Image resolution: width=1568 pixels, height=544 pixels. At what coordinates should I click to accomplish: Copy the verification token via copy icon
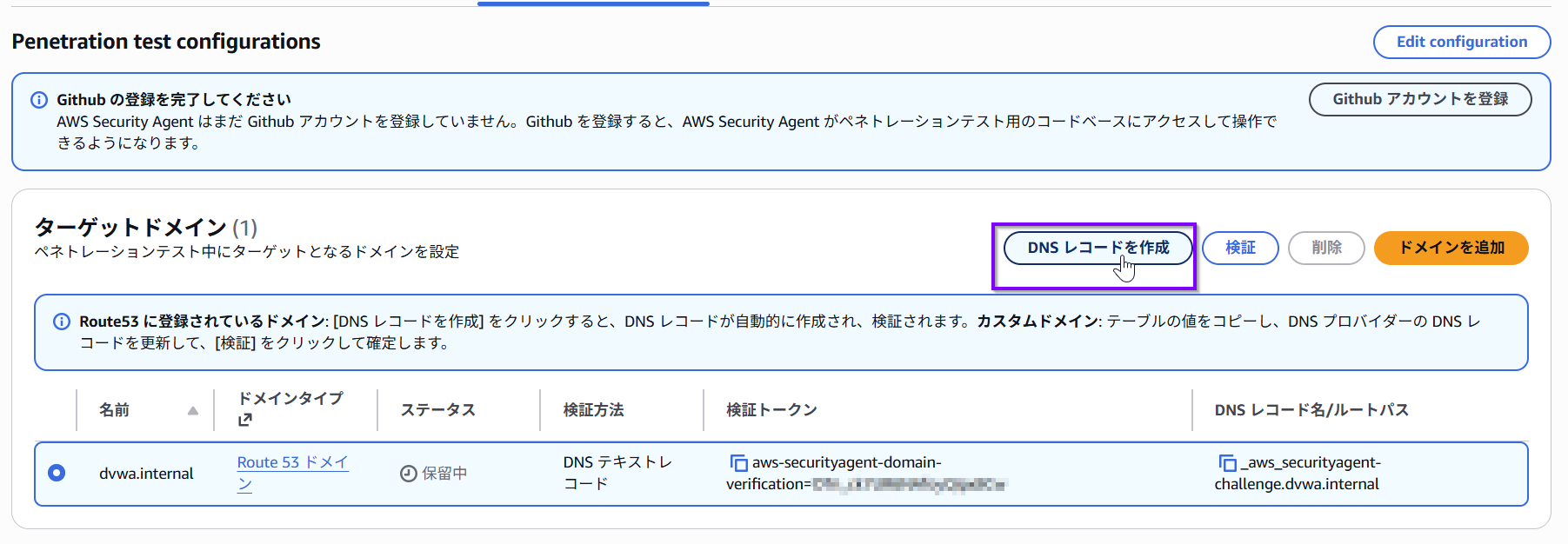[738, 463]
